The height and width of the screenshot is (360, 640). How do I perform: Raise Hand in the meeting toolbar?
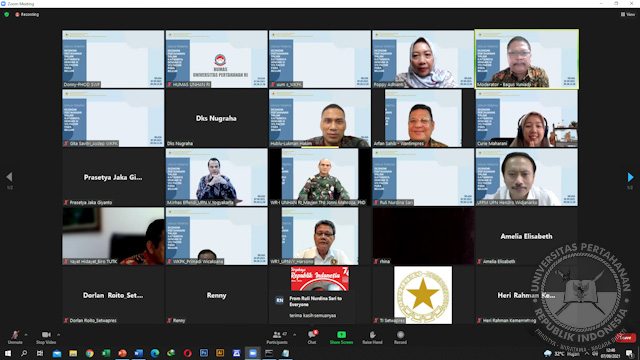(372, 337)
